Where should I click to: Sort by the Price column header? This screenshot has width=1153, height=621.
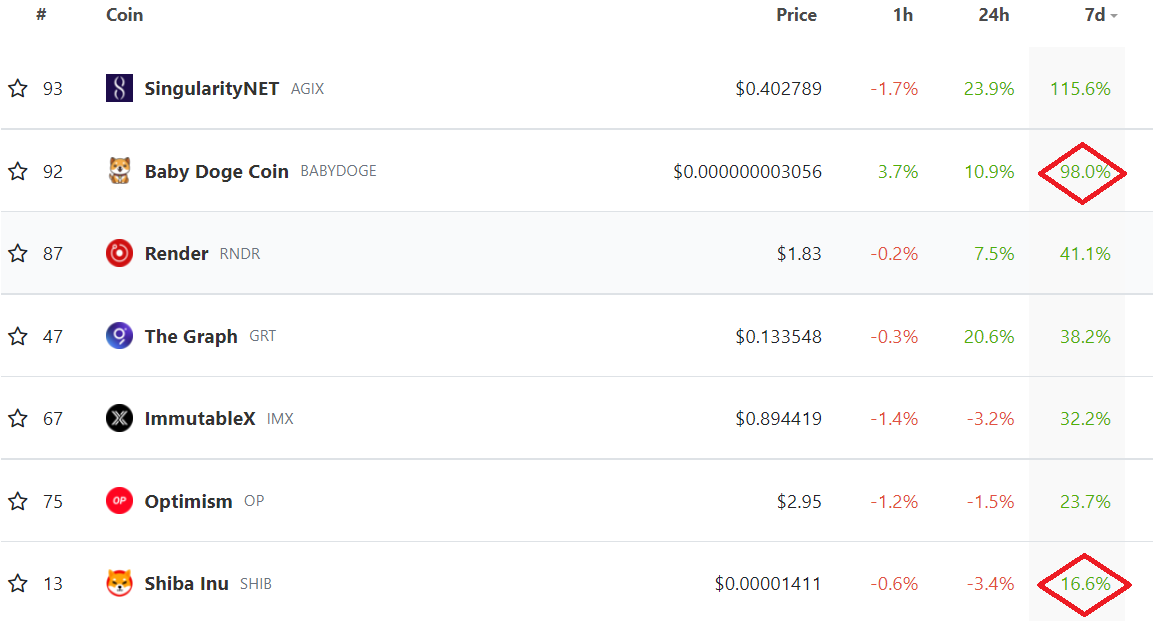tap(797, 15)
